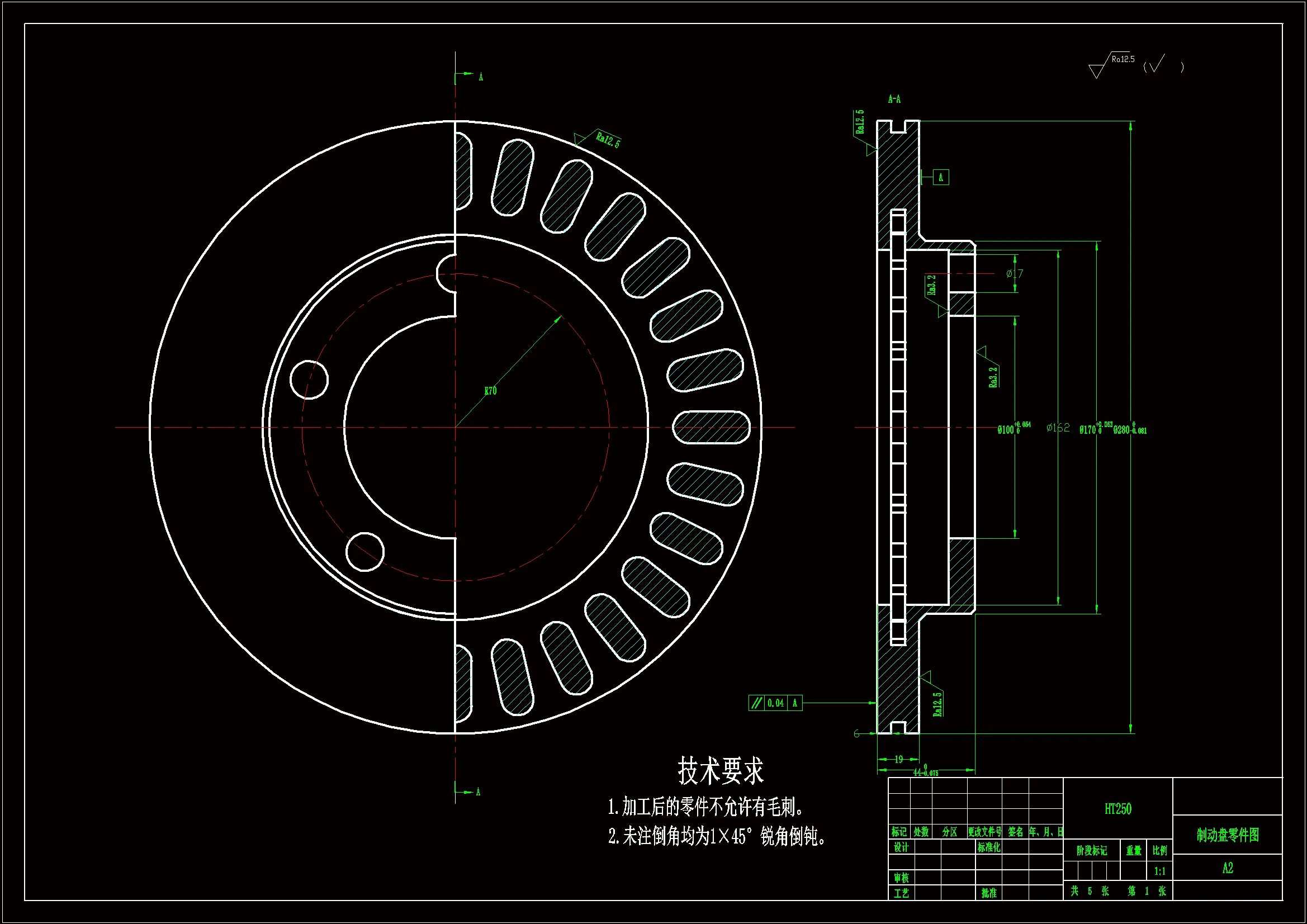Click the 设计 cell in the title block
The height and width of the screenshot is (924, 1307).
click(x=901, y=847)
